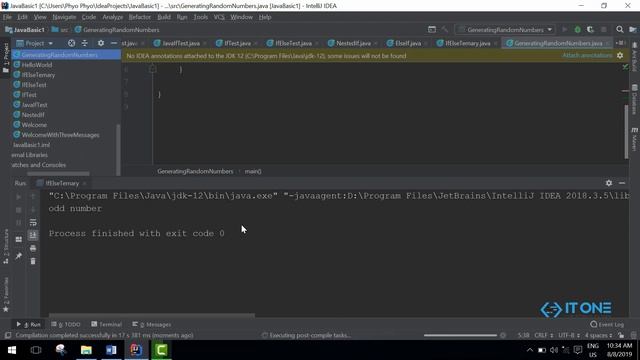Screen dimensions: 640x360
Task: Open the Terminal tool window button
Action: click(106, 324)
